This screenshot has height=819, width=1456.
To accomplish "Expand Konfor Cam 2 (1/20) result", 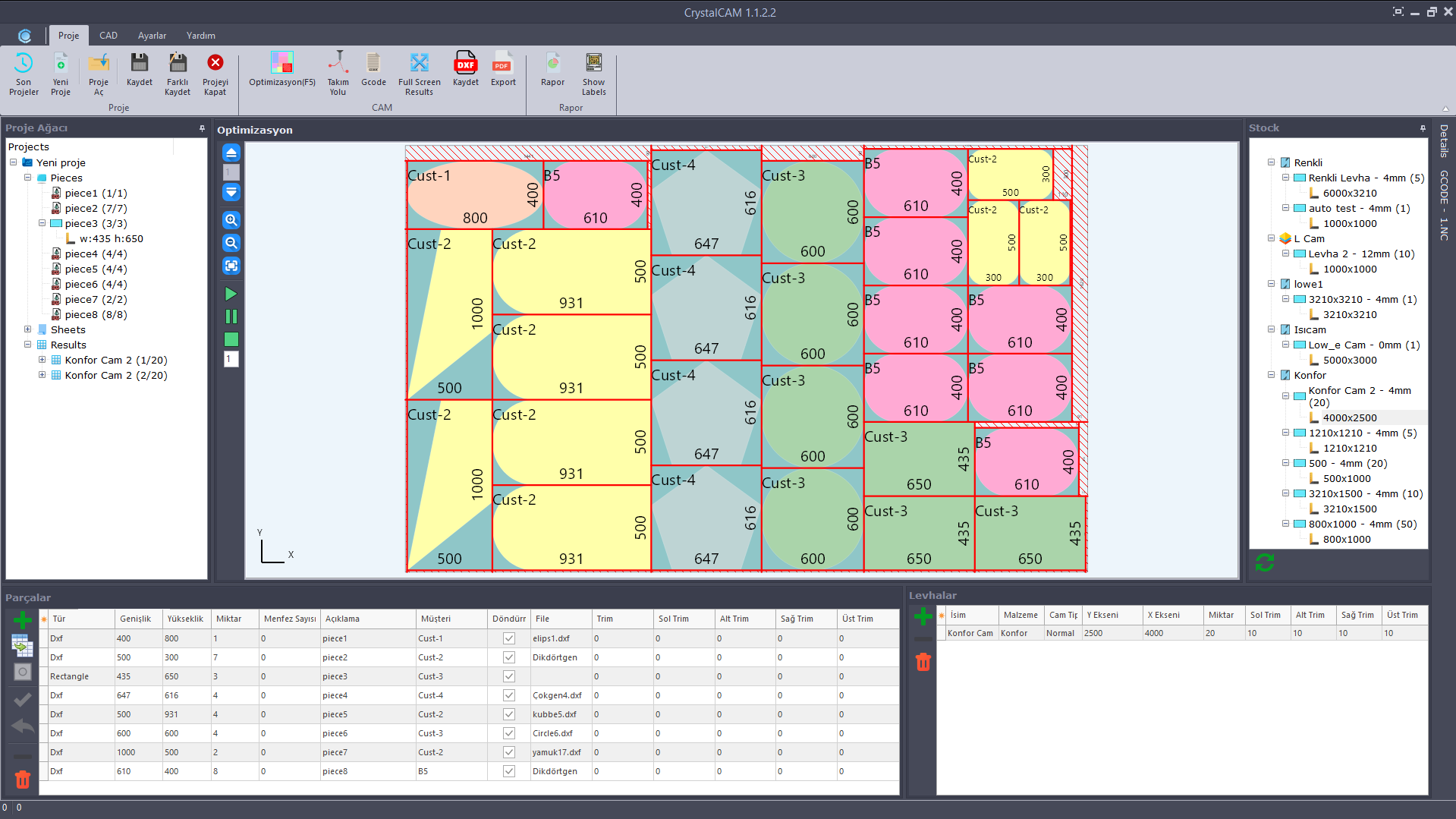I will click(42, 360).
